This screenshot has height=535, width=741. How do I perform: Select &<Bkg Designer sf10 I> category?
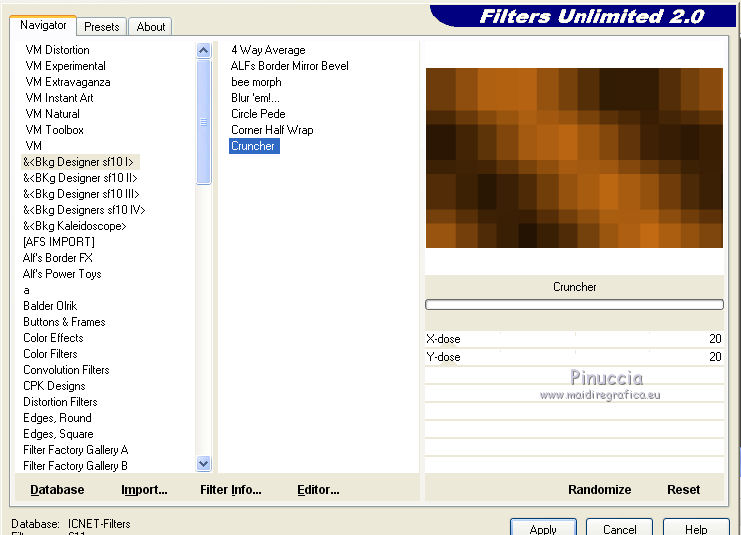click(x=80, y=162)
